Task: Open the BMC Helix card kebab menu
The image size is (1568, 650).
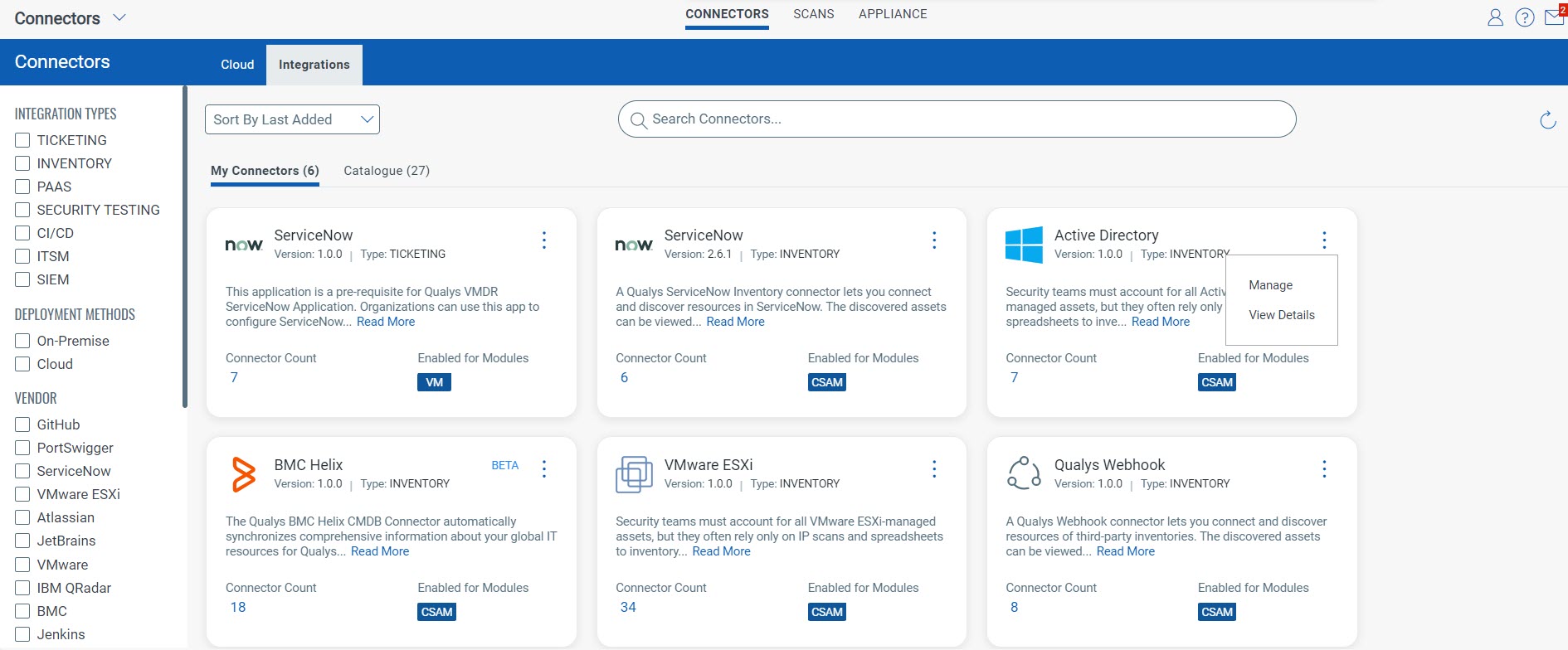Action: click(x=544, y=469)
